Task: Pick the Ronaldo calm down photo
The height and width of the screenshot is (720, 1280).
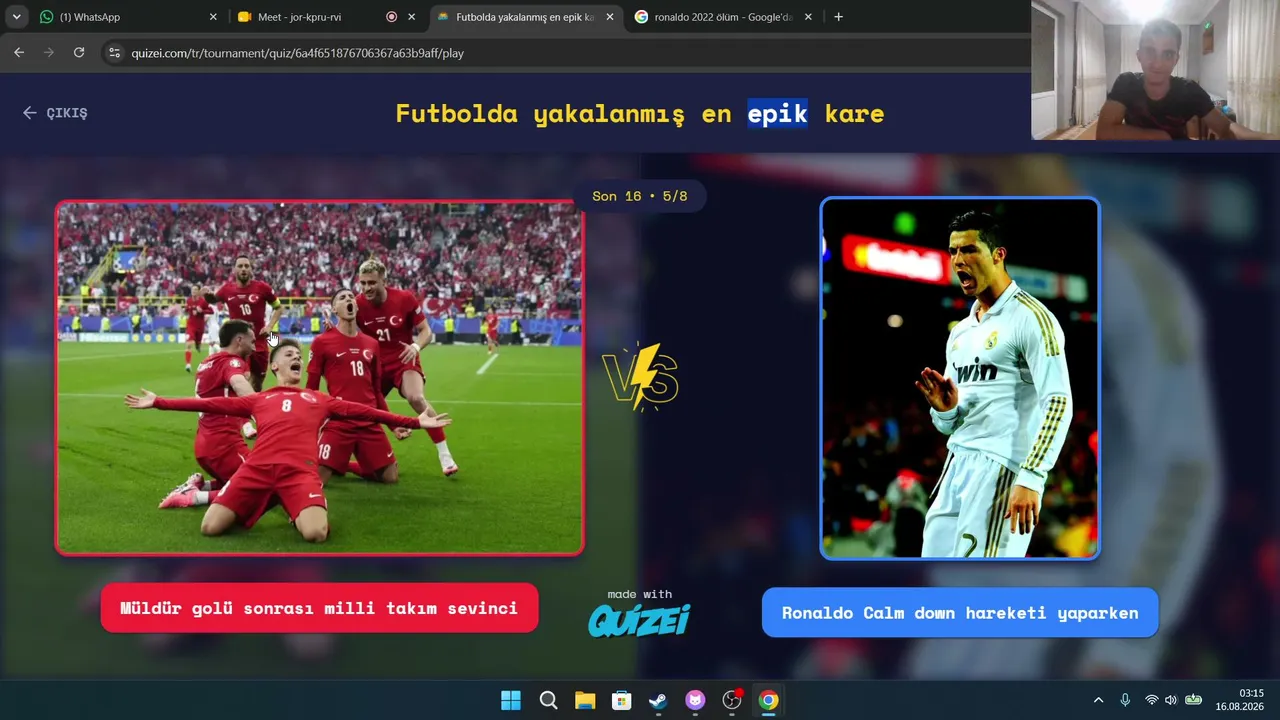Action: click(960, 378)
